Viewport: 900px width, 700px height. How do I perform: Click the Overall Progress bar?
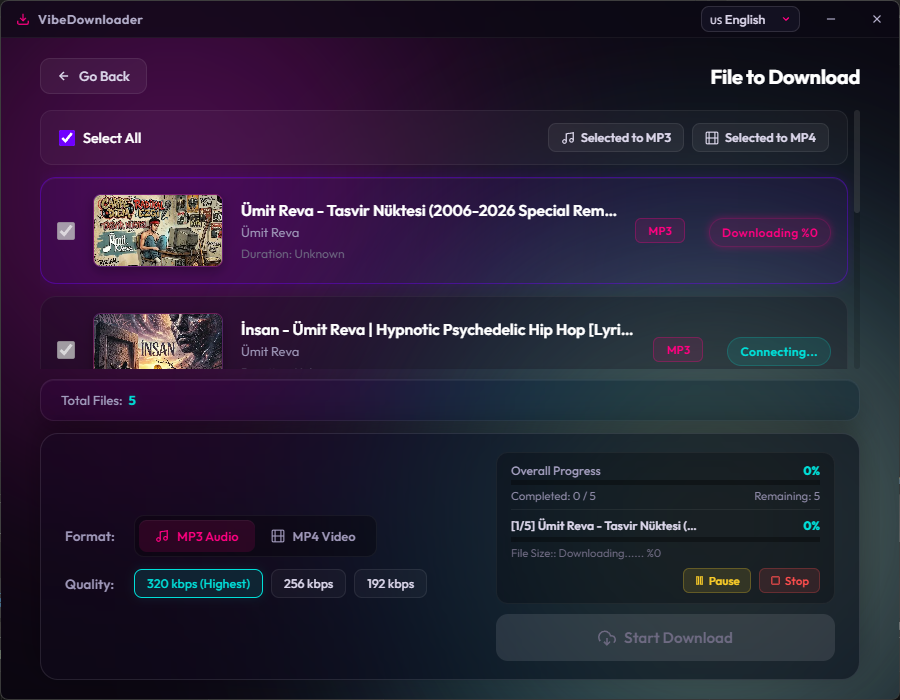pyautogui.click(x=665, y=483)
